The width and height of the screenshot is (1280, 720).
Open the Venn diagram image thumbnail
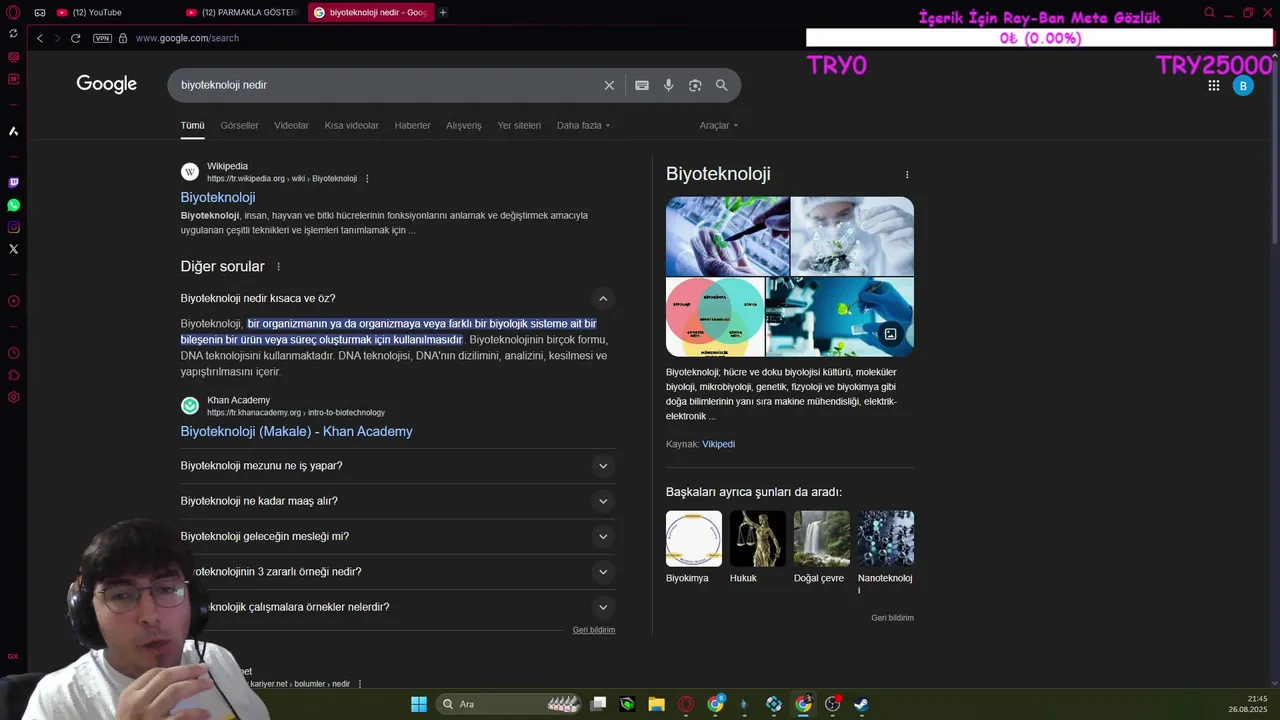pos(715,317)
